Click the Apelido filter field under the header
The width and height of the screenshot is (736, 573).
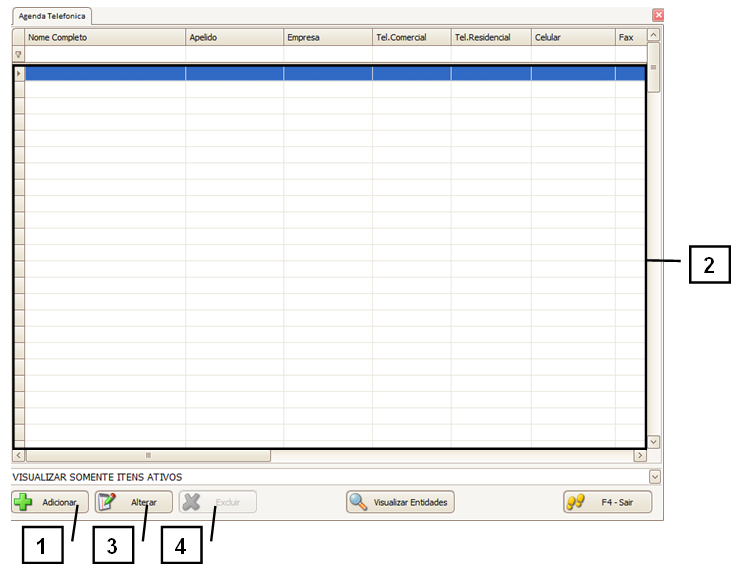pos(234,54)
